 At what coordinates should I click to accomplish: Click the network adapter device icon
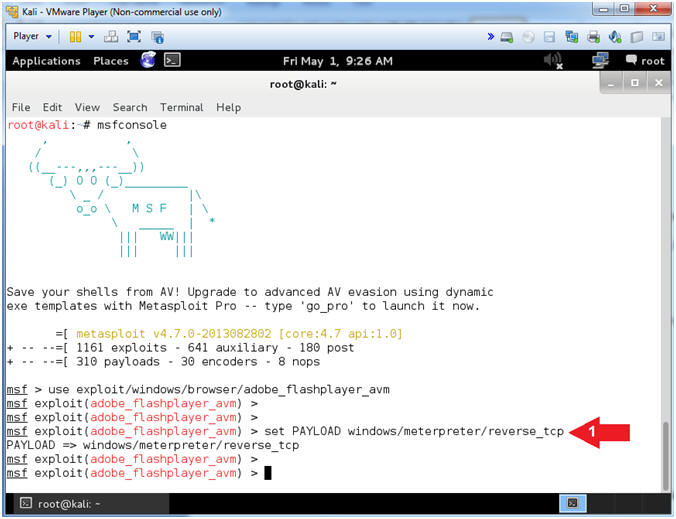tap(572, 37)
